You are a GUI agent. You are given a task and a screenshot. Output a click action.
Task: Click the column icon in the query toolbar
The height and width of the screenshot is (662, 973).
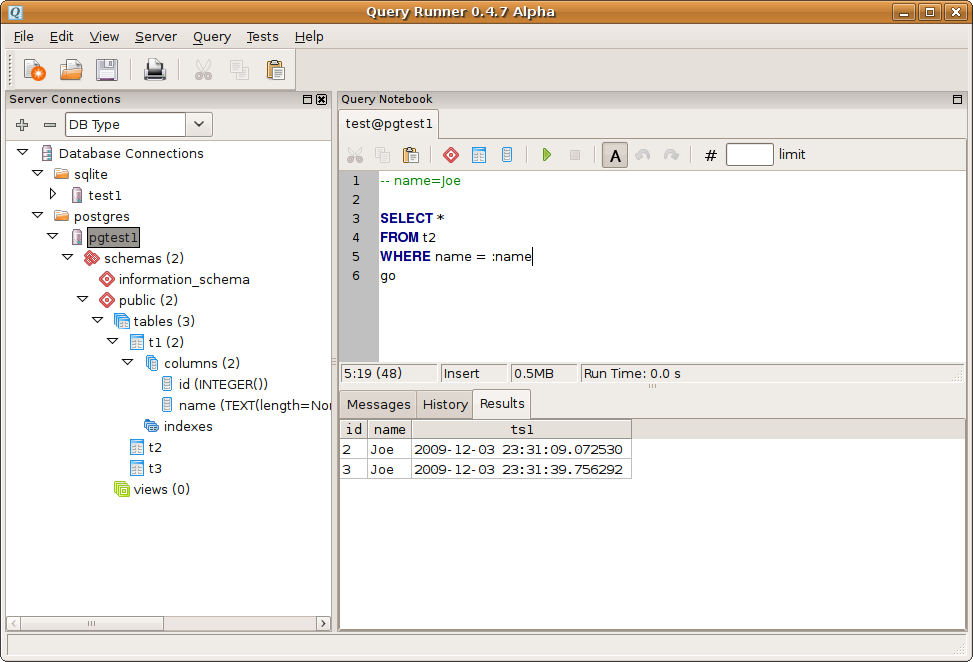tap(507, 154)
